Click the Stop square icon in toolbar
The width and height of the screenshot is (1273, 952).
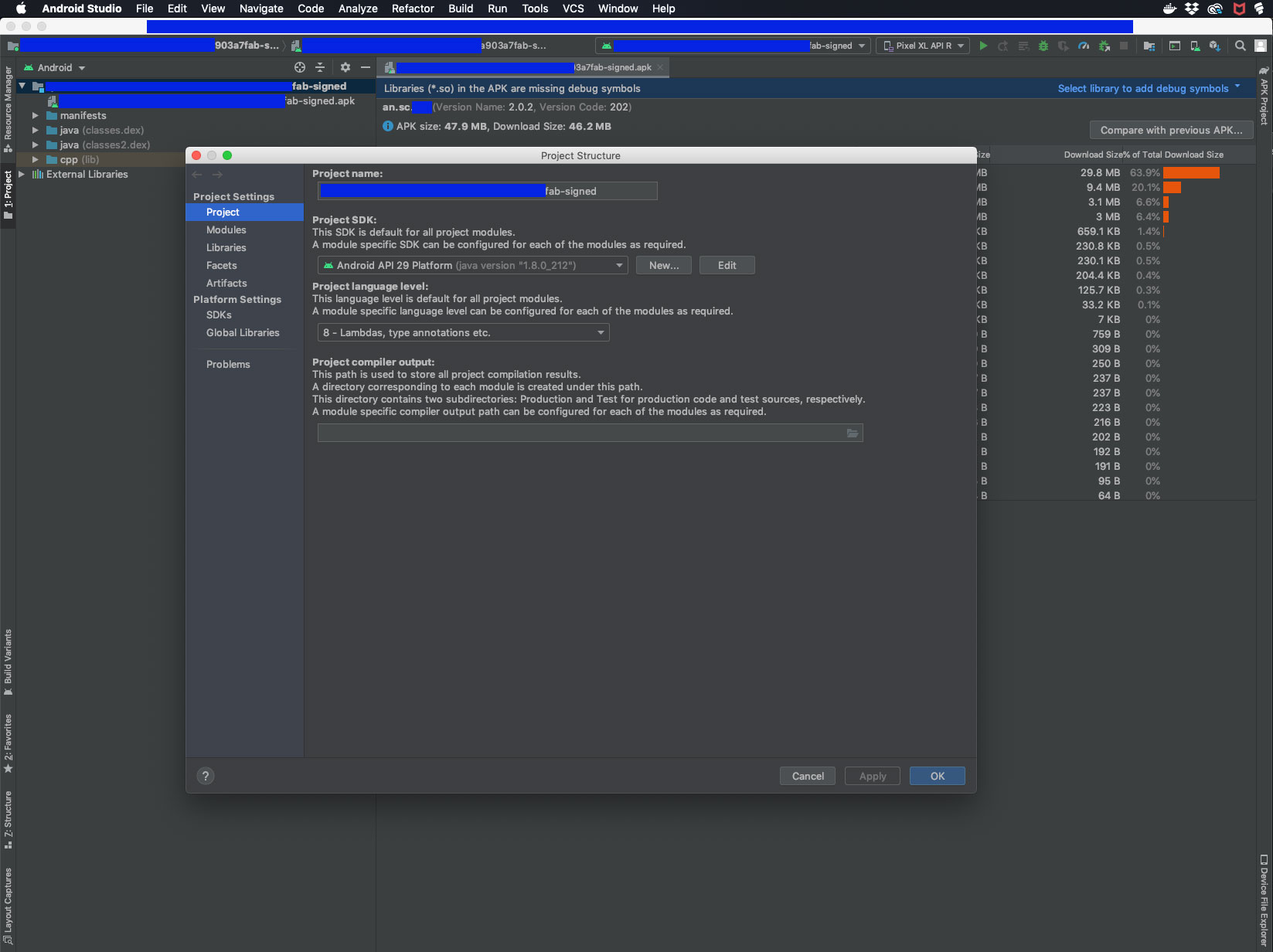coord(1124,46)
